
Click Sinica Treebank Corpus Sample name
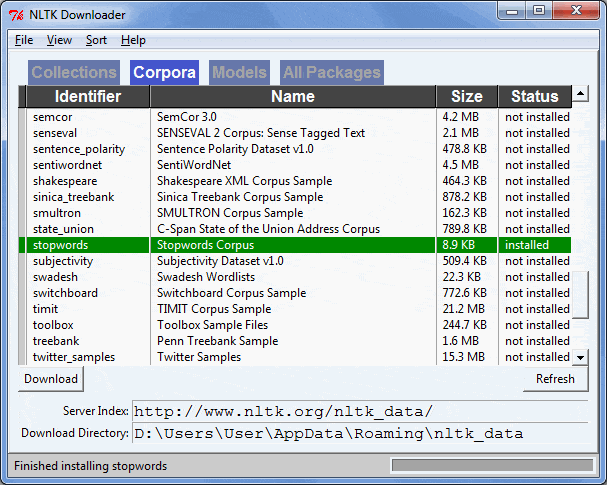[x=240, y=197]
